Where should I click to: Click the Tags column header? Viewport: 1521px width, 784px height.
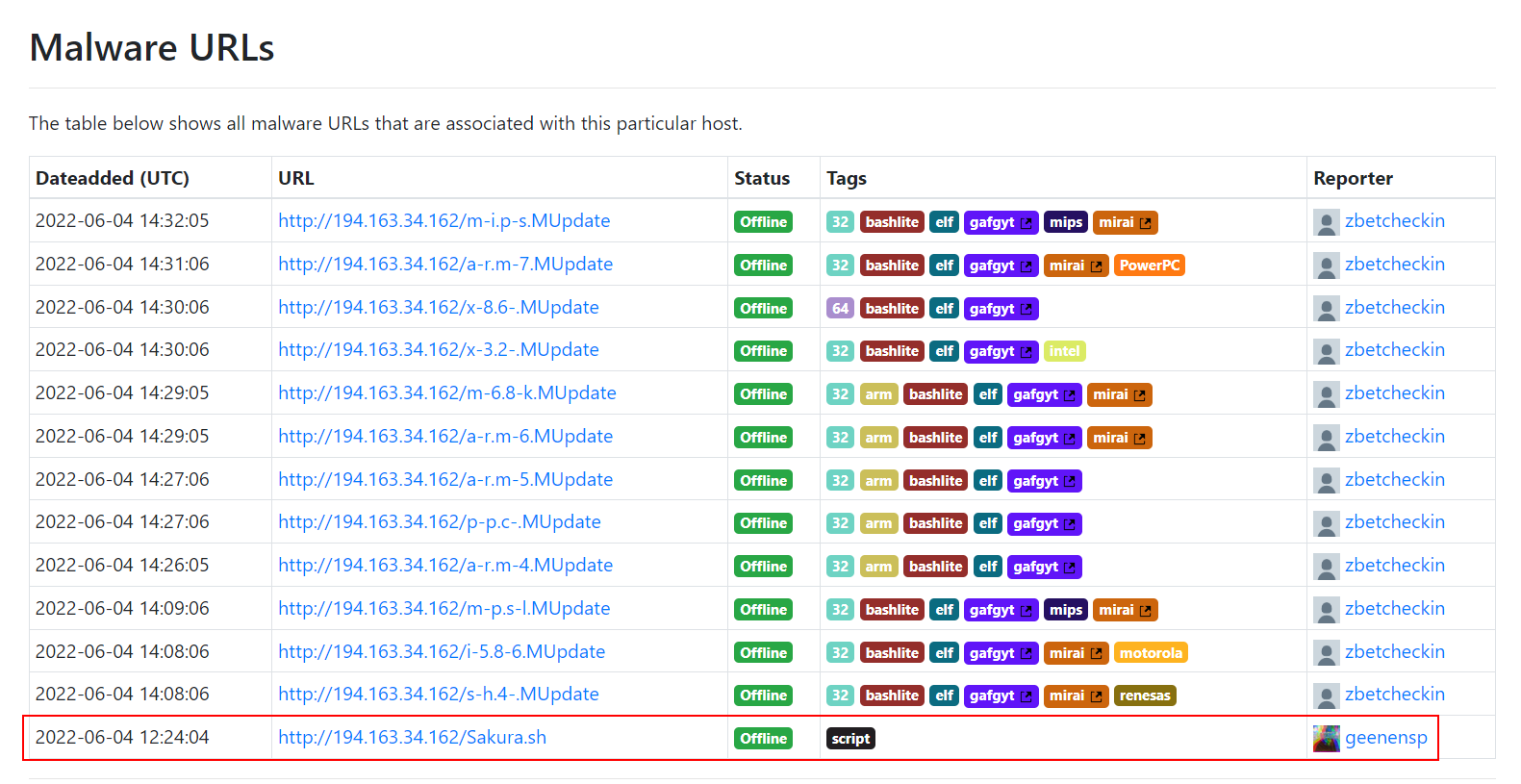[847, 178]
